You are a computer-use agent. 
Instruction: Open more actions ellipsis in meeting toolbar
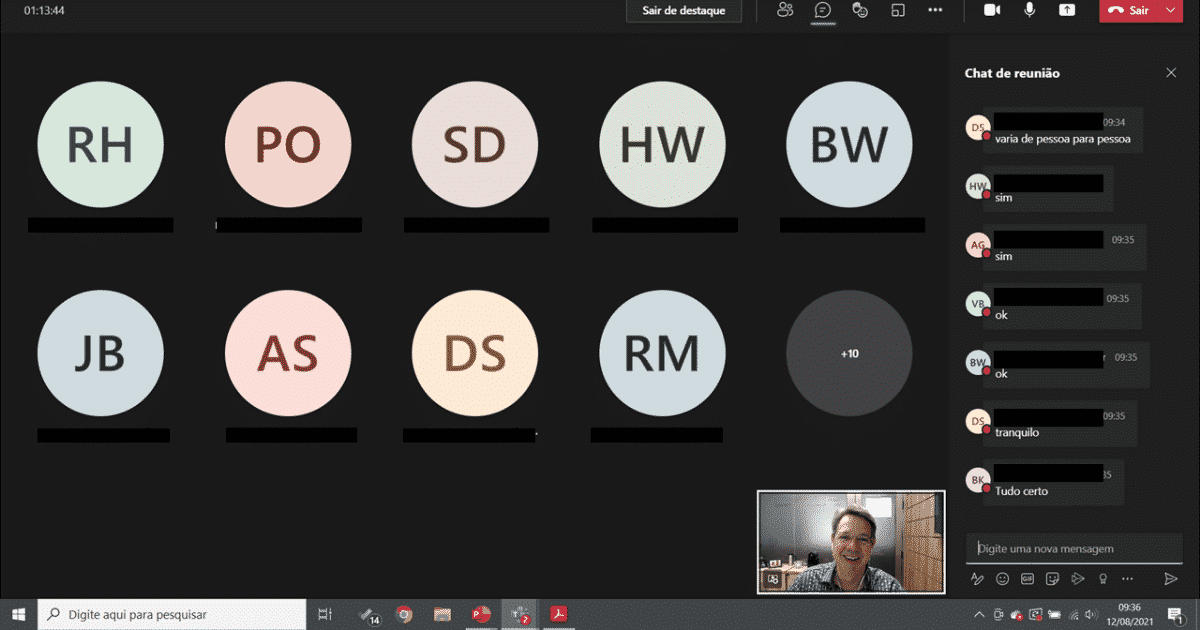(x=935, y=10)
